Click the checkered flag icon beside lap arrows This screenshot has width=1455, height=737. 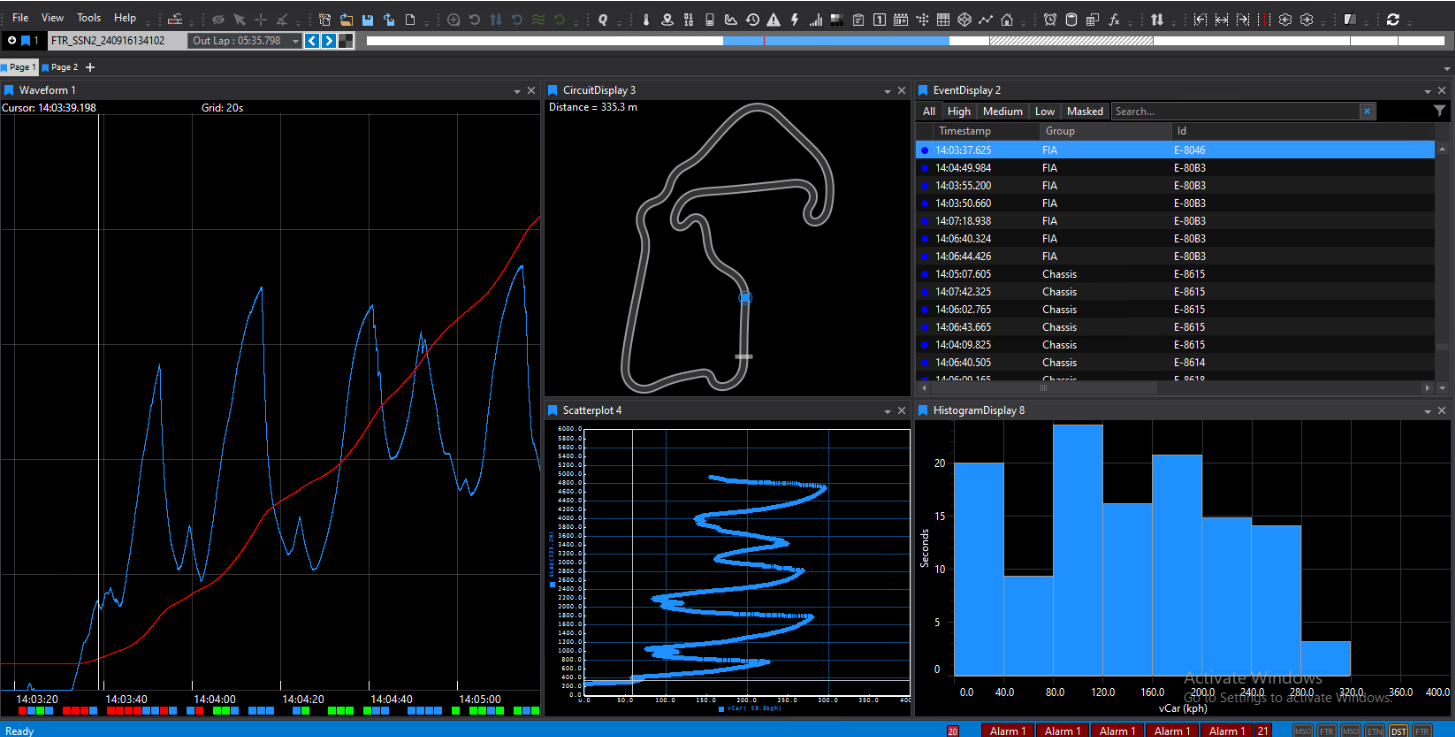346,41
